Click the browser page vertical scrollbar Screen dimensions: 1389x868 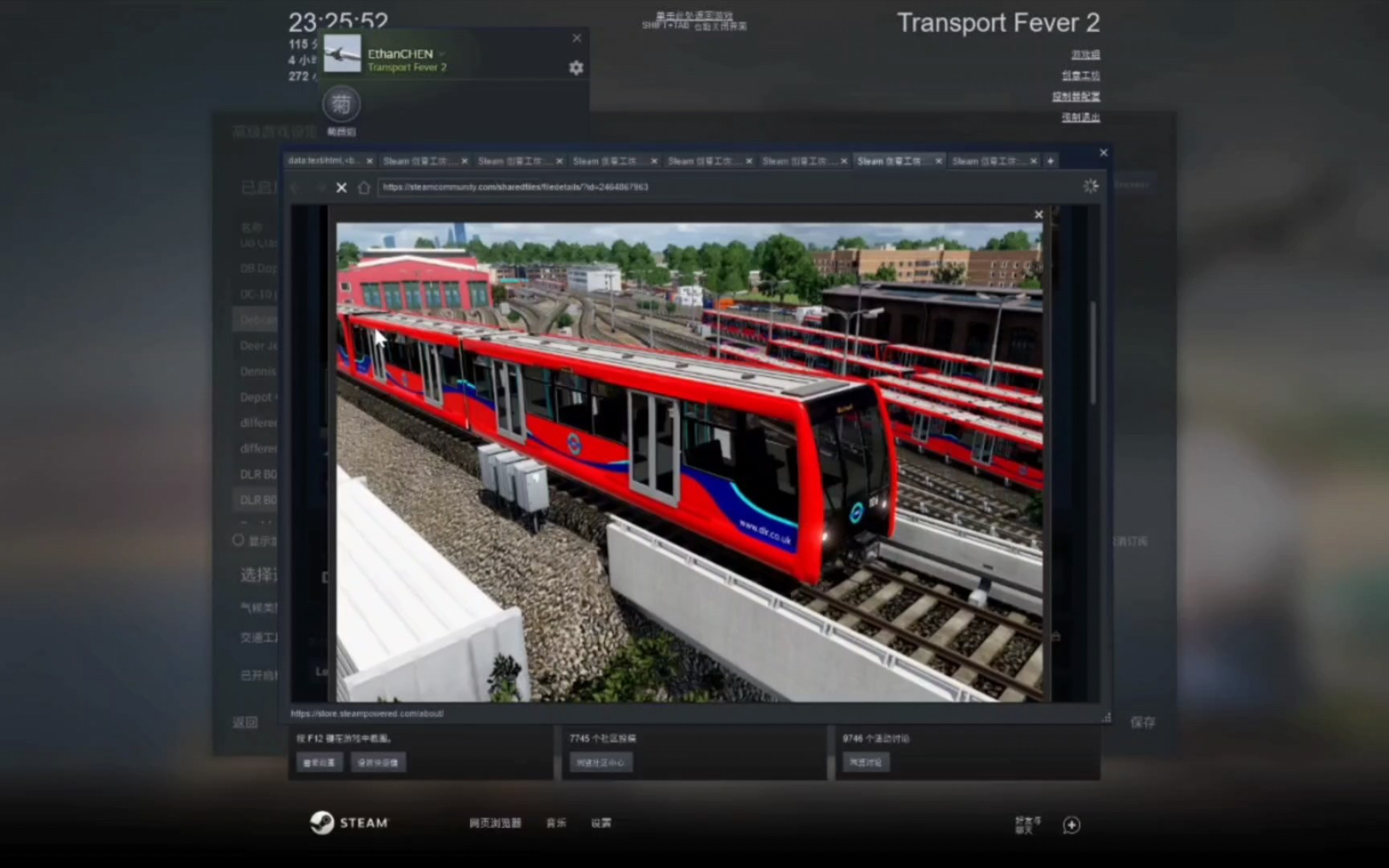click(1092, 354)
